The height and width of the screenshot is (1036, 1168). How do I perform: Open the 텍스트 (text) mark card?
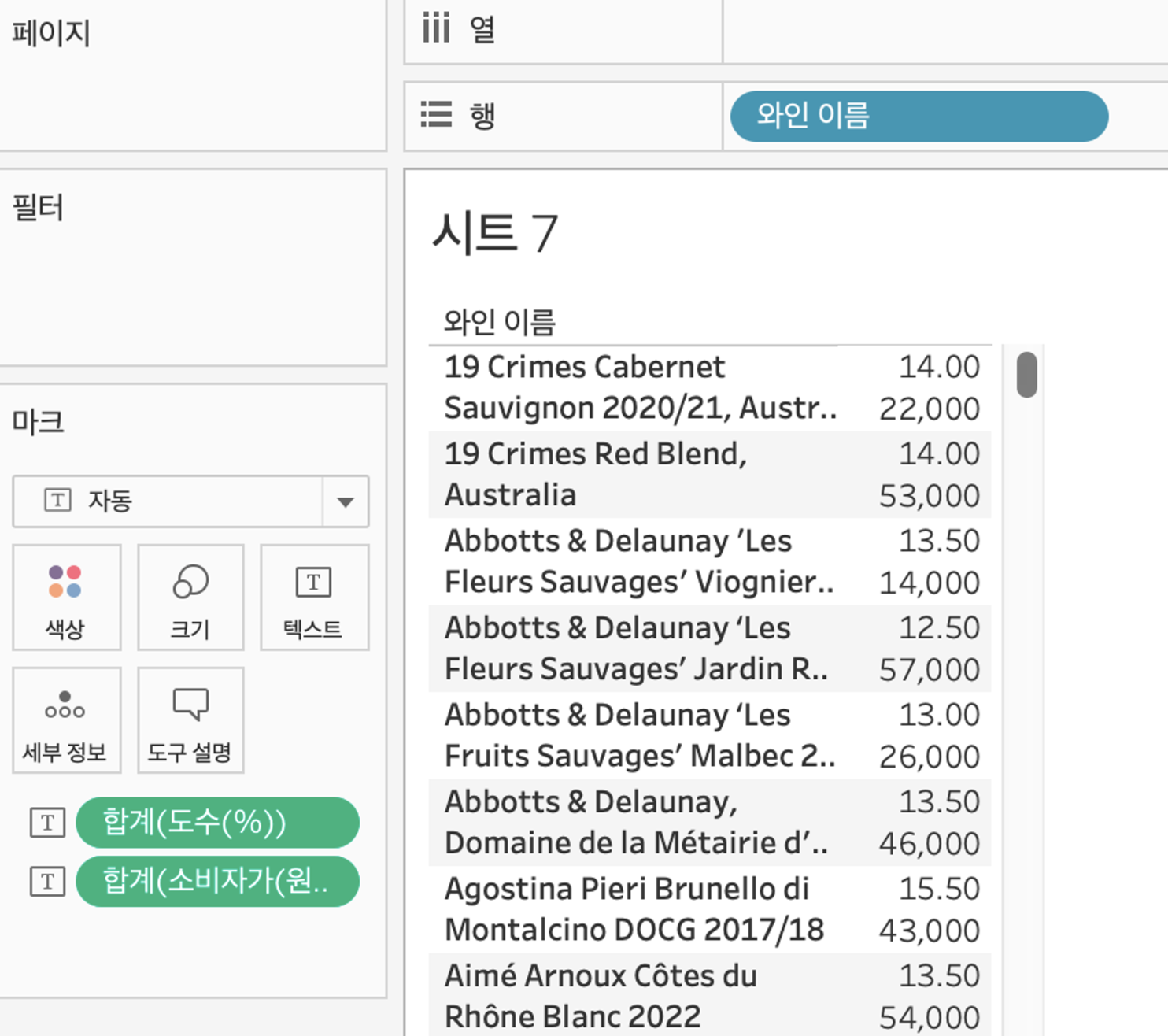[x=314, y=598]
